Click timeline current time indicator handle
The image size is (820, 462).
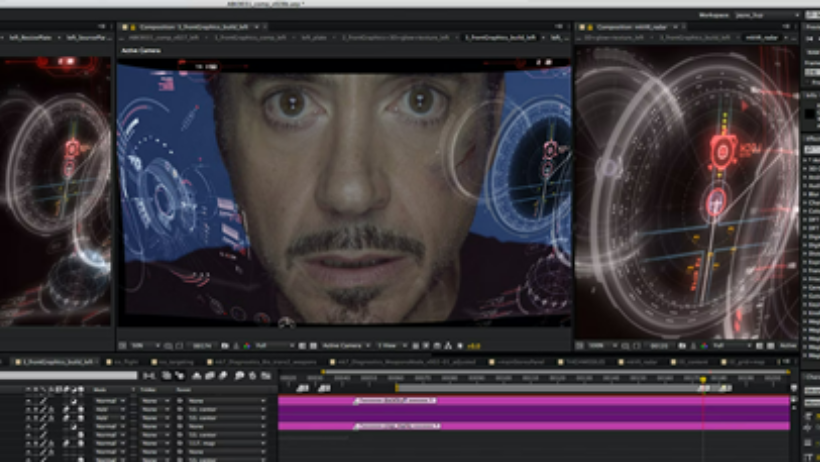703,379
